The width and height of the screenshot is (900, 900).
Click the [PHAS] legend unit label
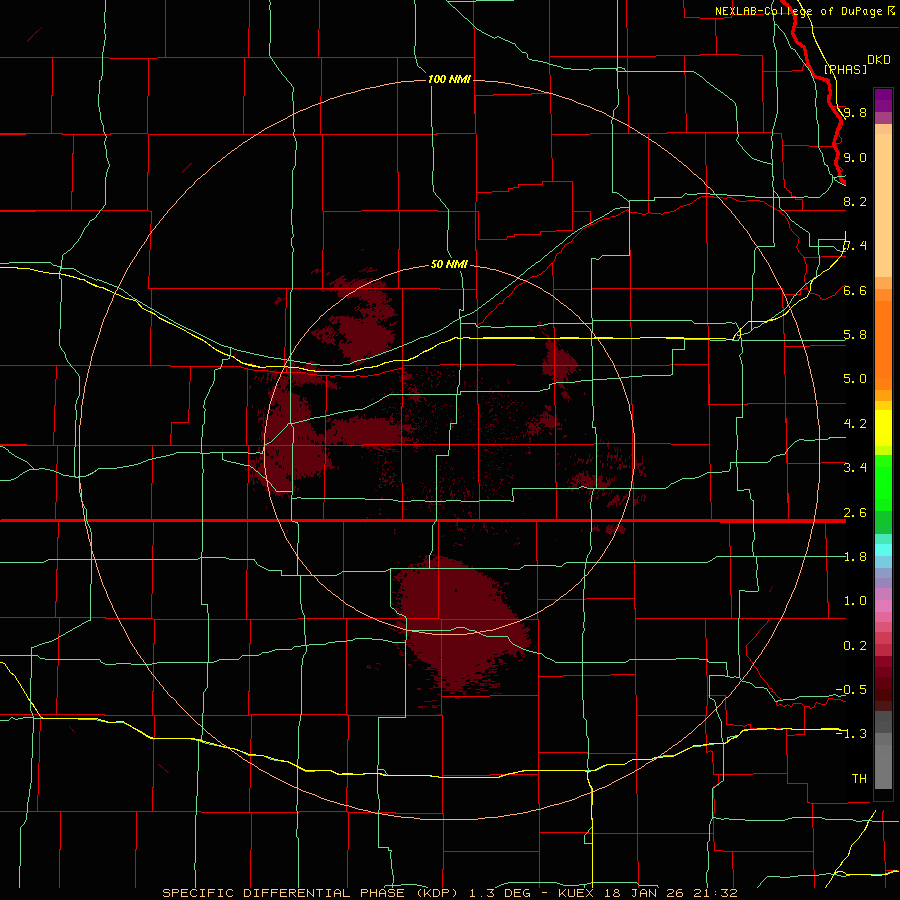pyautogui.click(x=845, y=69)
